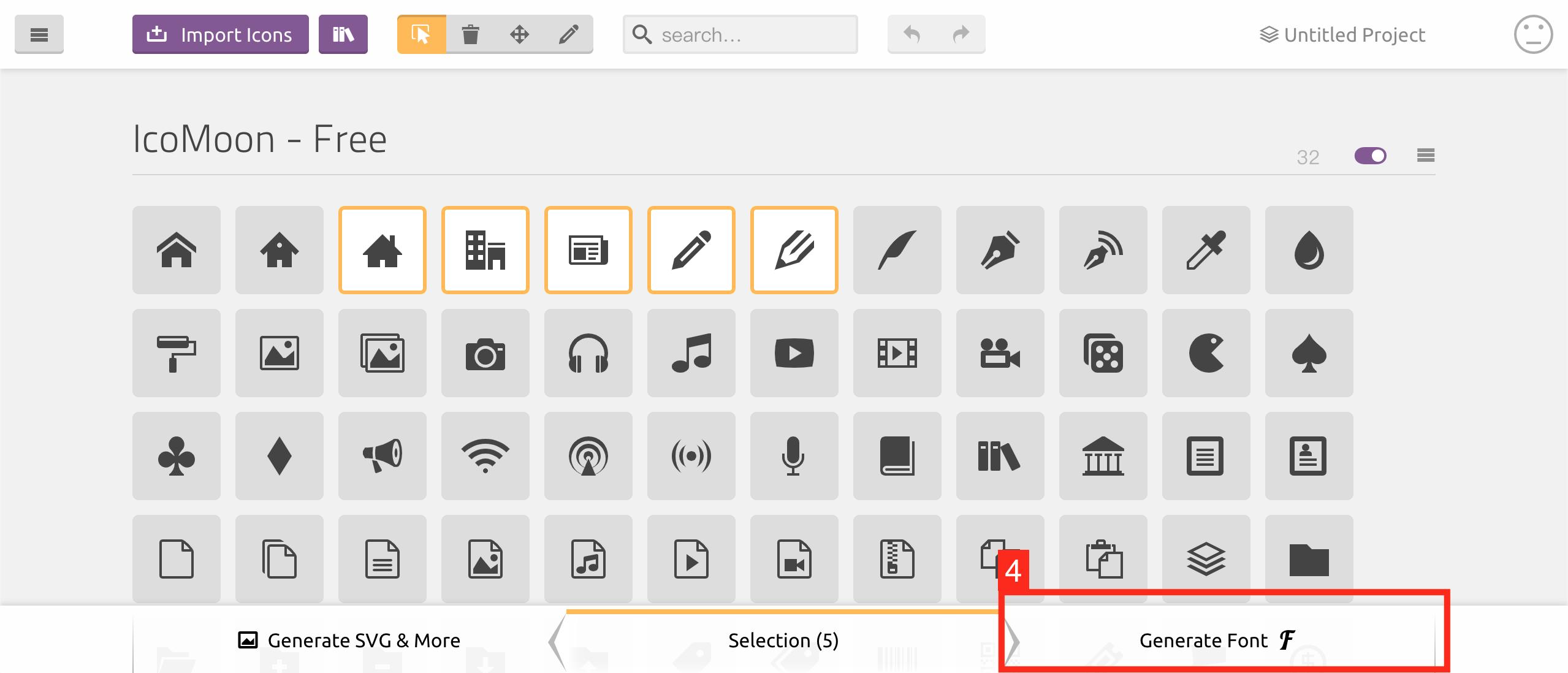Focus the icon search field
Image resolution: width=1568 pixels, height=673 pixels.
pos(740,34)
